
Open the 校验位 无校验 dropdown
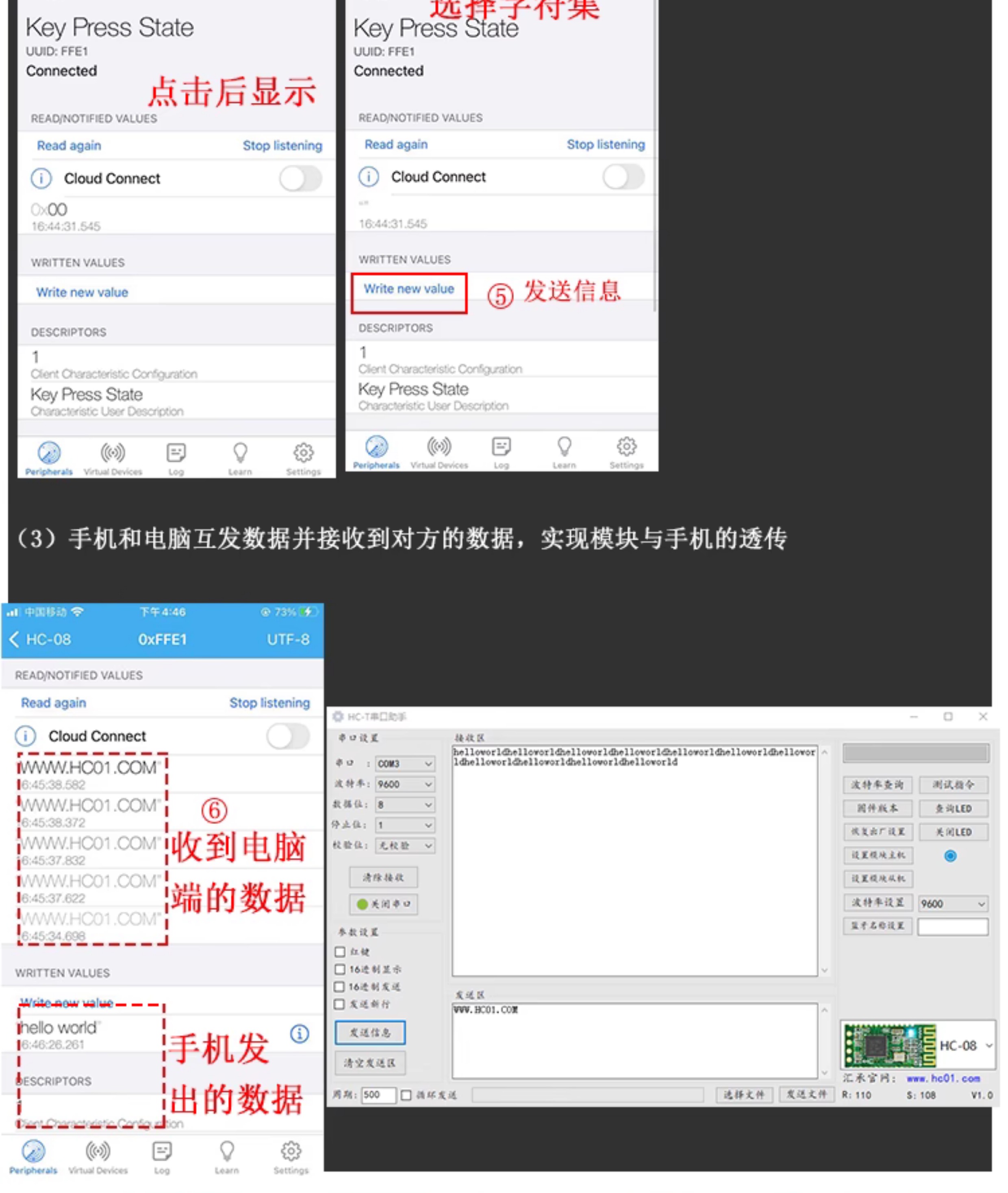(405, 846)
